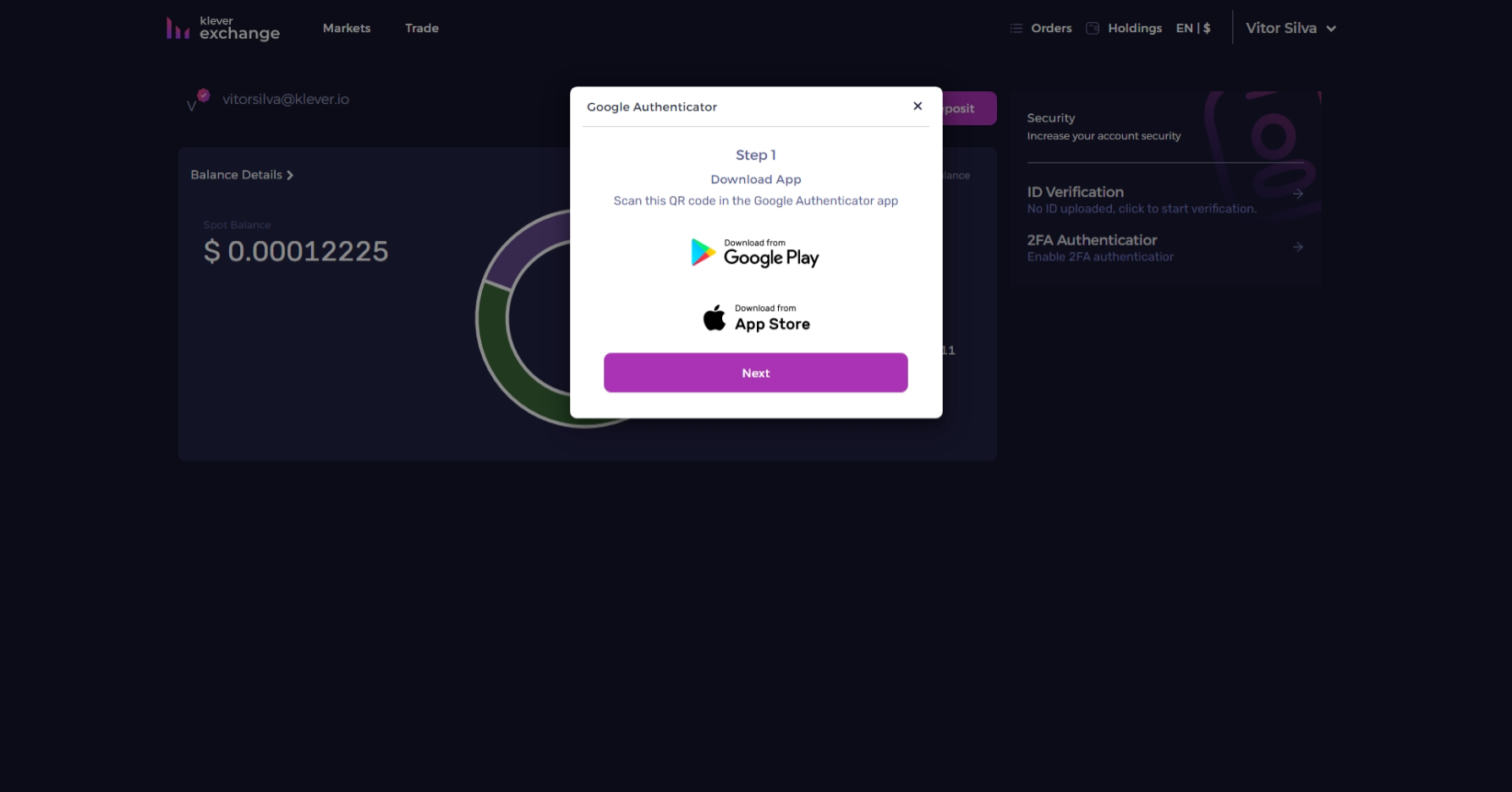This screenshot has height=792, width=1512.
Task: Click the Holdings wallet icon
Action: 1091,28
